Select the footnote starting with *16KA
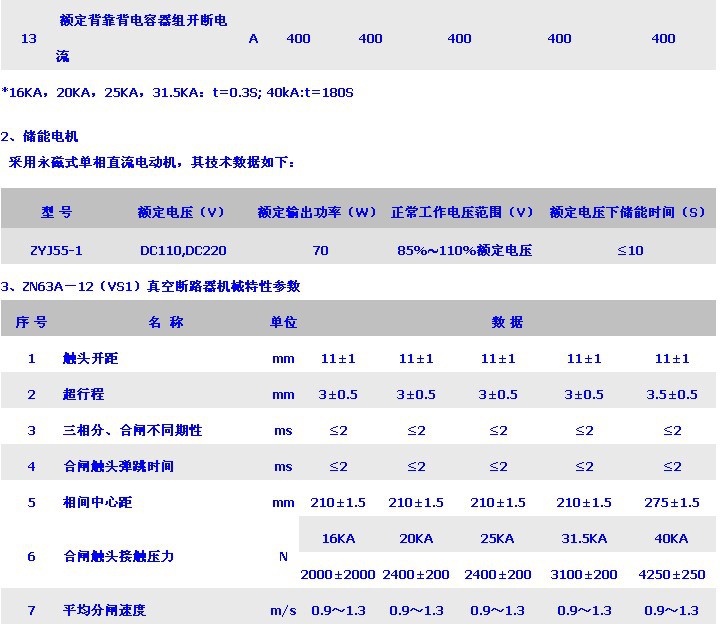Image resolution: width=721 pixels, height=624 pixels. click(178, 93)
